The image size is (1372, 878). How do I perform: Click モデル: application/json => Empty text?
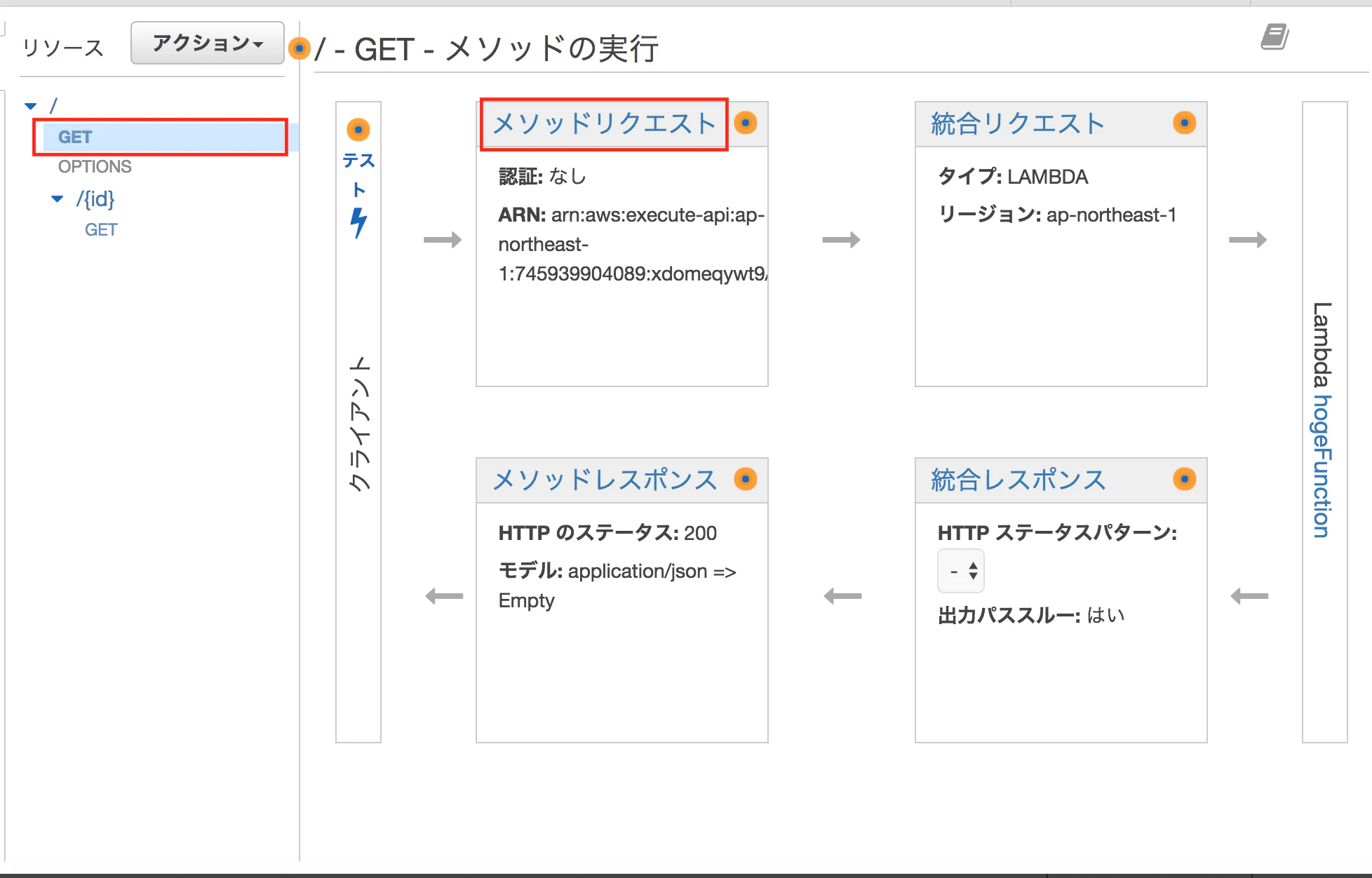pyautogui.click(x=617, y=586)
